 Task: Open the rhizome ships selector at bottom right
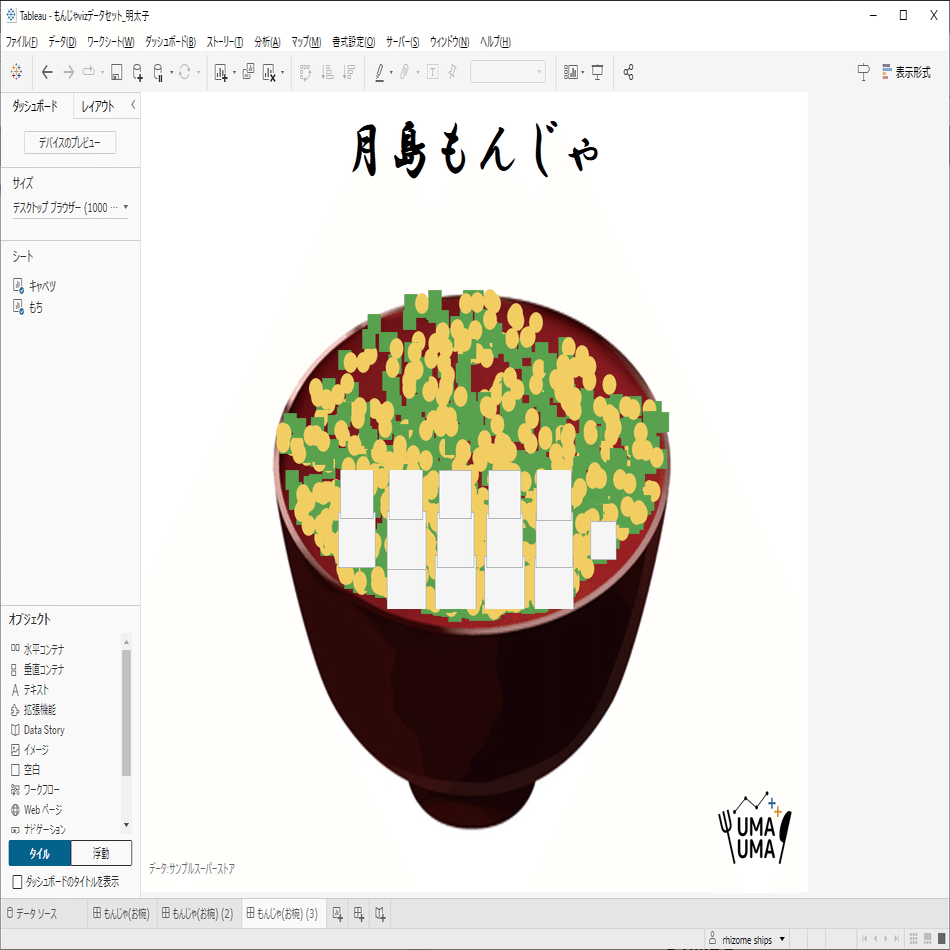click(745, 939)
